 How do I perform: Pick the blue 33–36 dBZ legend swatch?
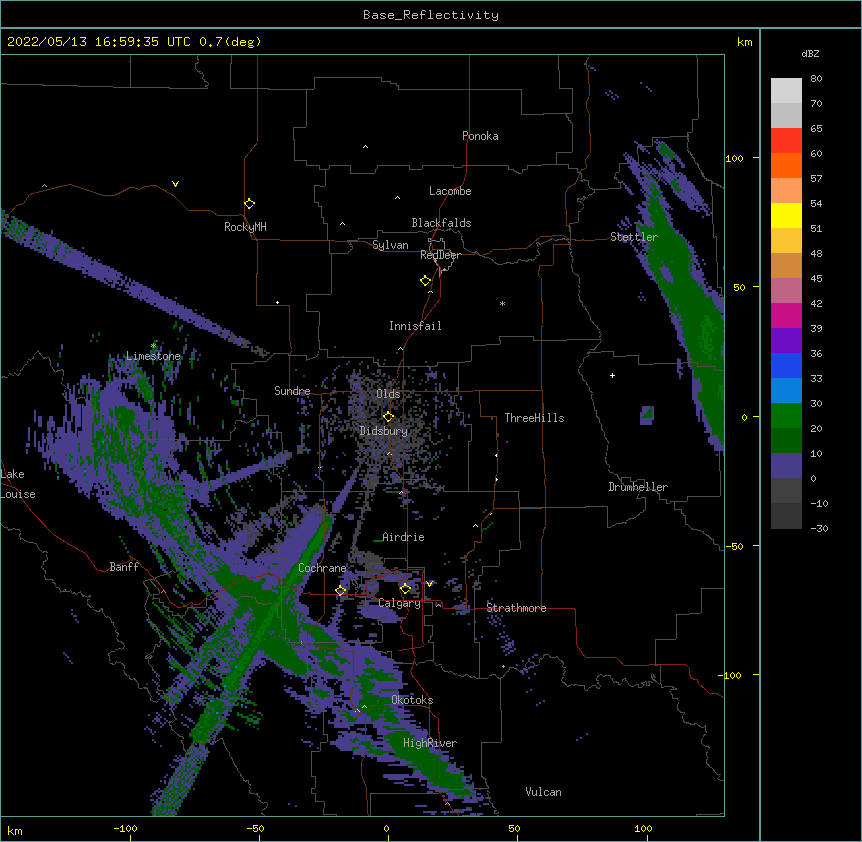tap(786, 365)
